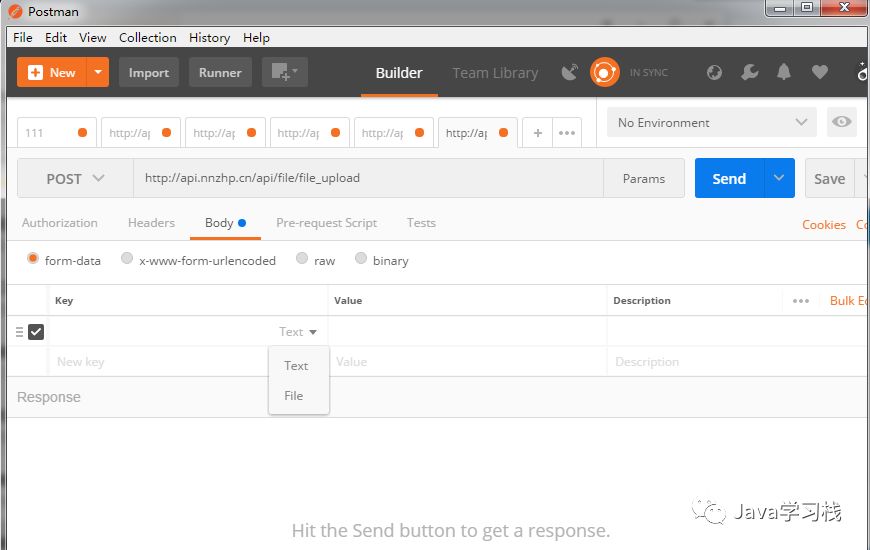Click the row drag handle icon
The image size is (870, 550).
pos(19,332)
